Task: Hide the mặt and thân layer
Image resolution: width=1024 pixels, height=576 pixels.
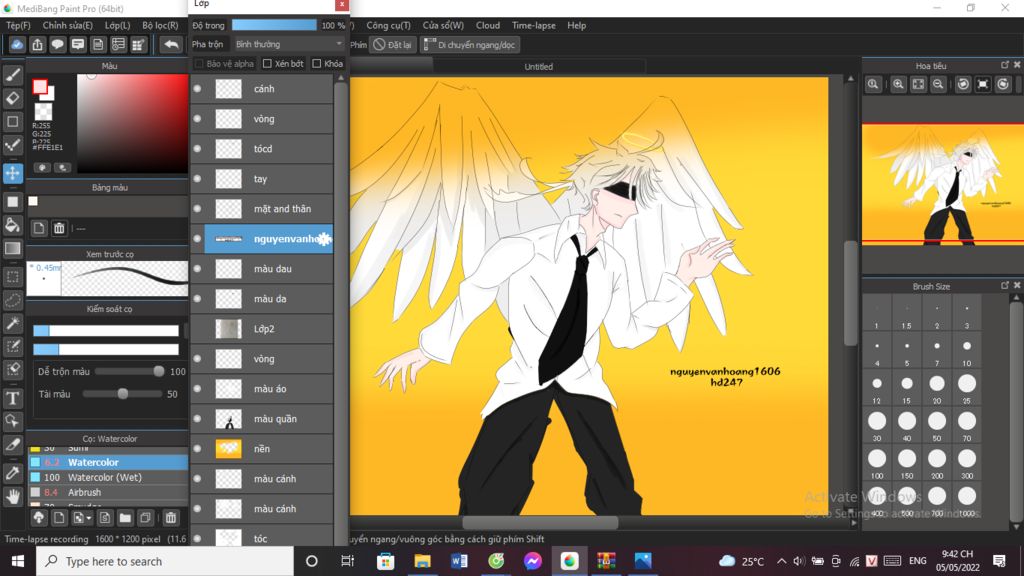Action: pos(197,209)
